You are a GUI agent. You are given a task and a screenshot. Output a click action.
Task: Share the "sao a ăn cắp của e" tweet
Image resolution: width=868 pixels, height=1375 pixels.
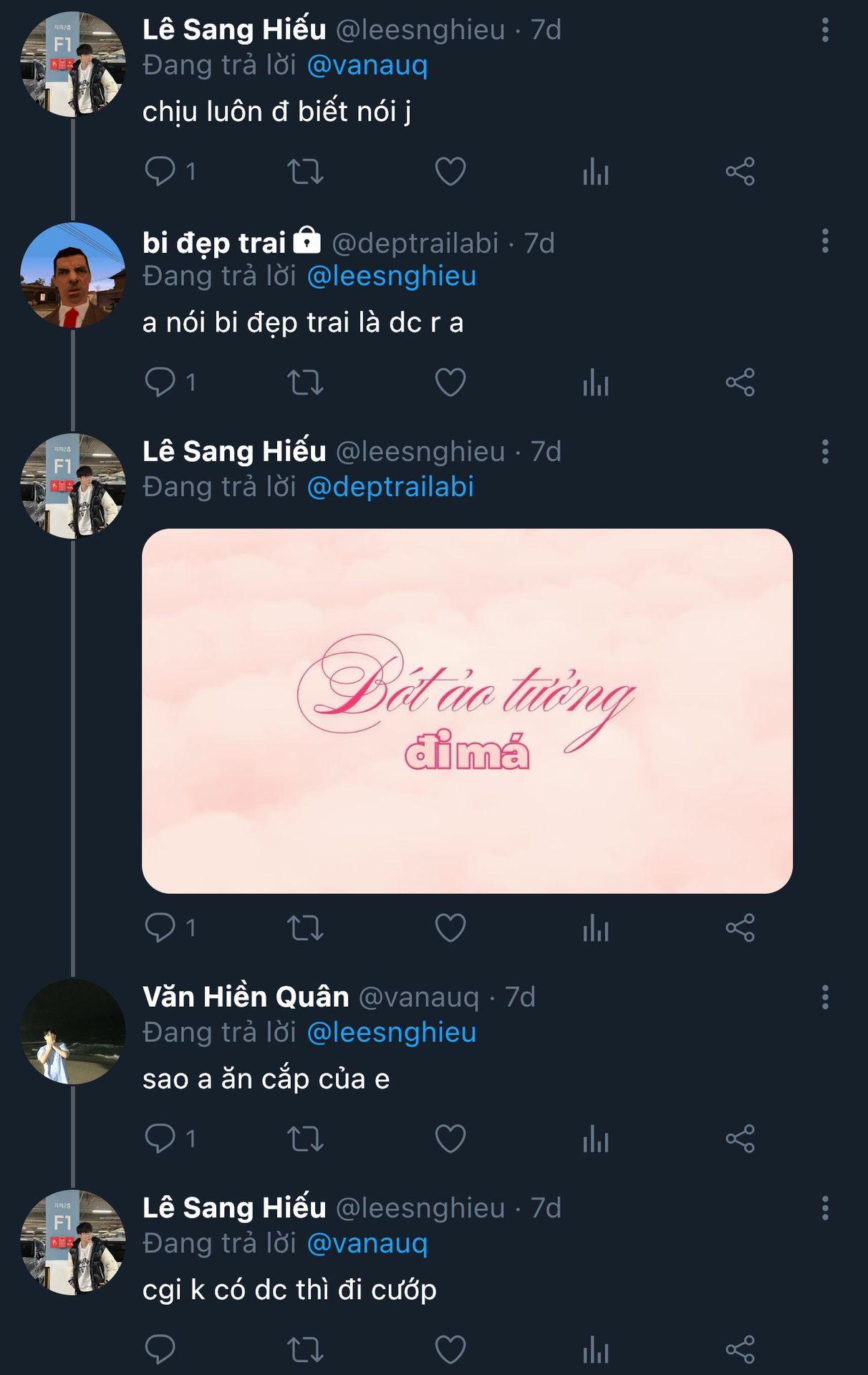[x=740, y=1139]
